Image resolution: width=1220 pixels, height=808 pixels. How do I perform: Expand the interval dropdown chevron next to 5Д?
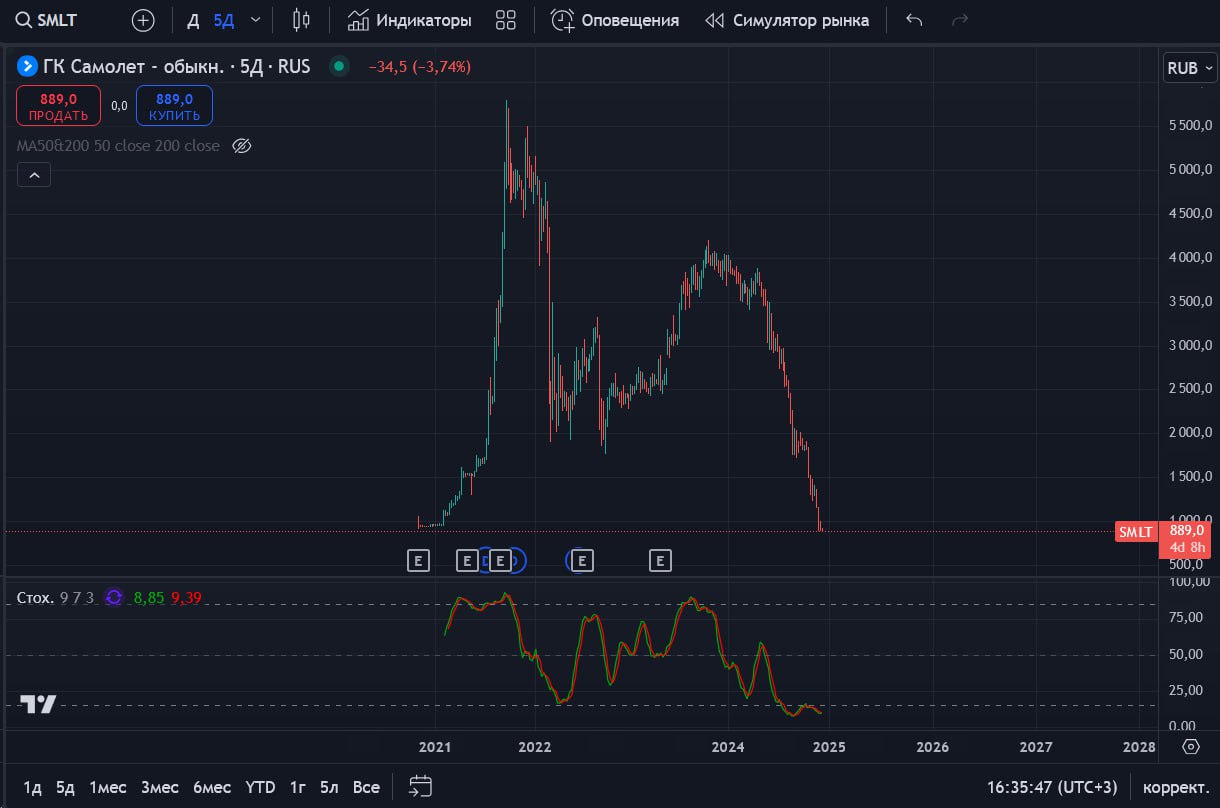[x=256, y=20]
